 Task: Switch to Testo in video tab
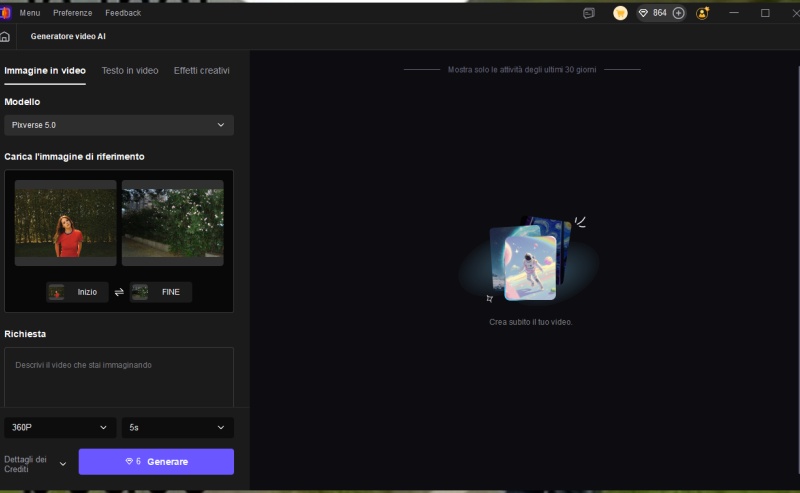coord(130,71)
